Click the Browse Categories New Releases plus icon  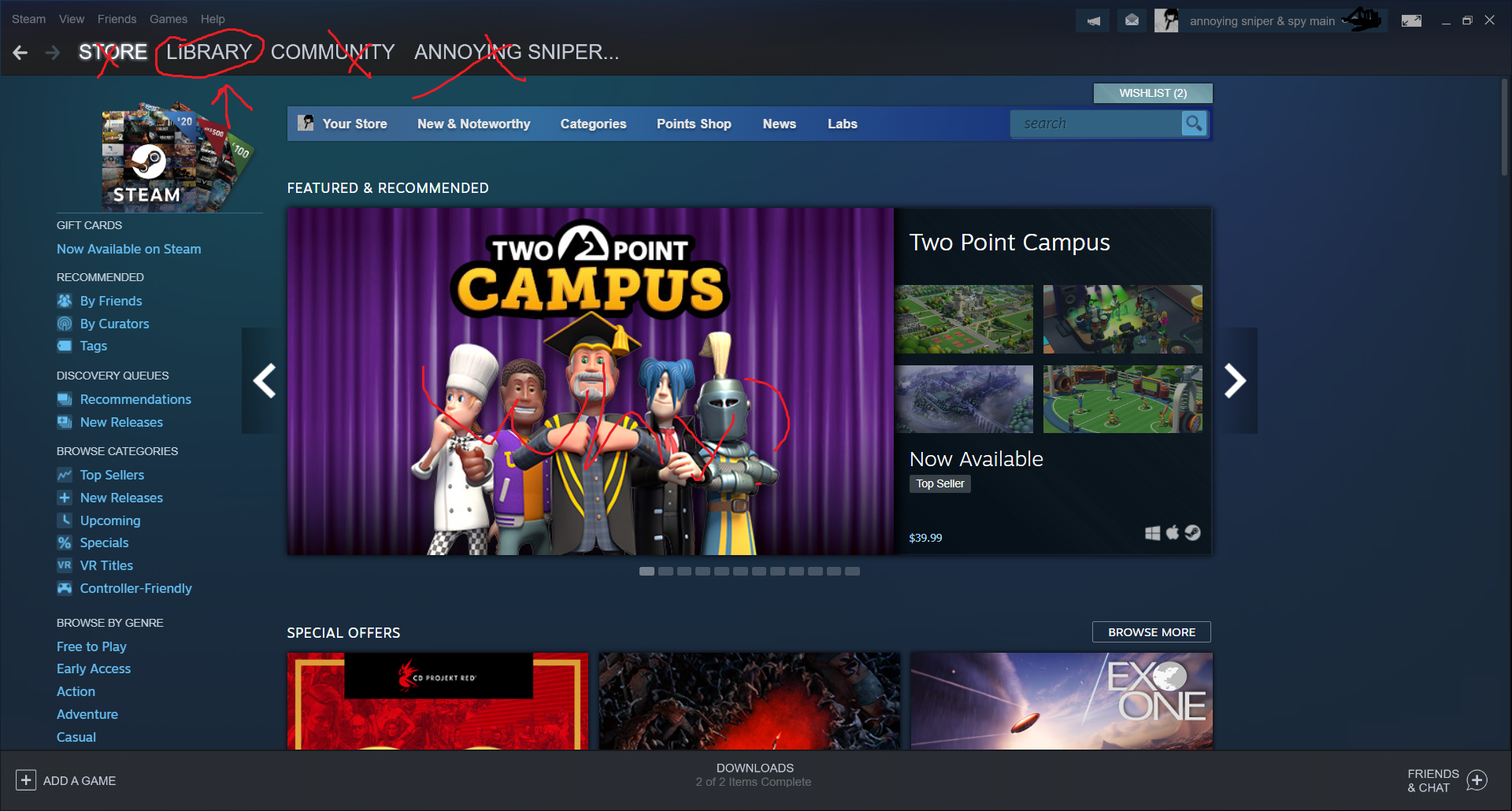coord(65,498)
